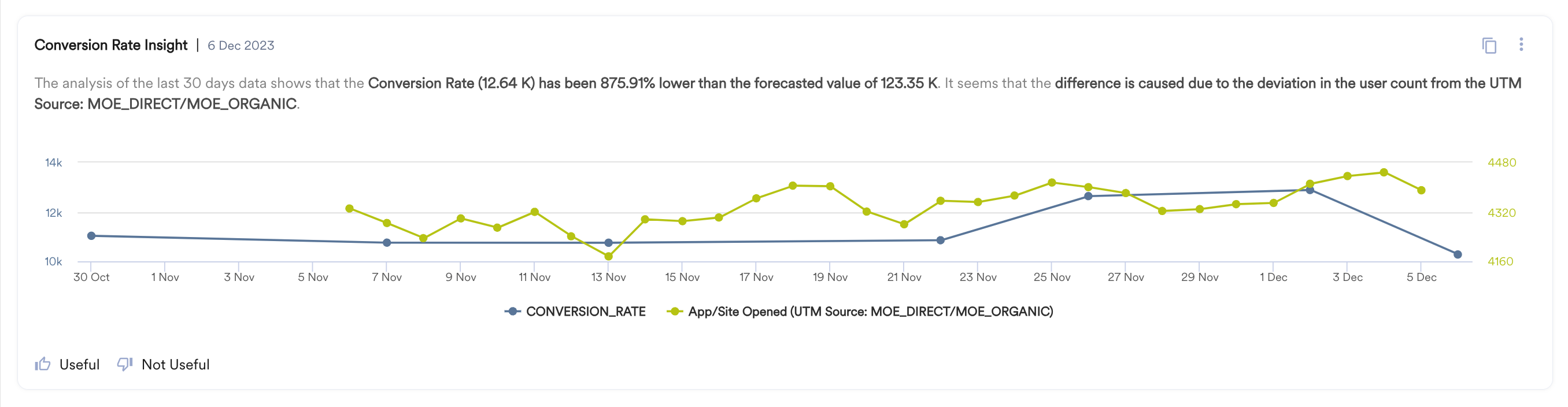Click the first green data point at 6 Nov
1568x407 pixels.
(349, 209)
